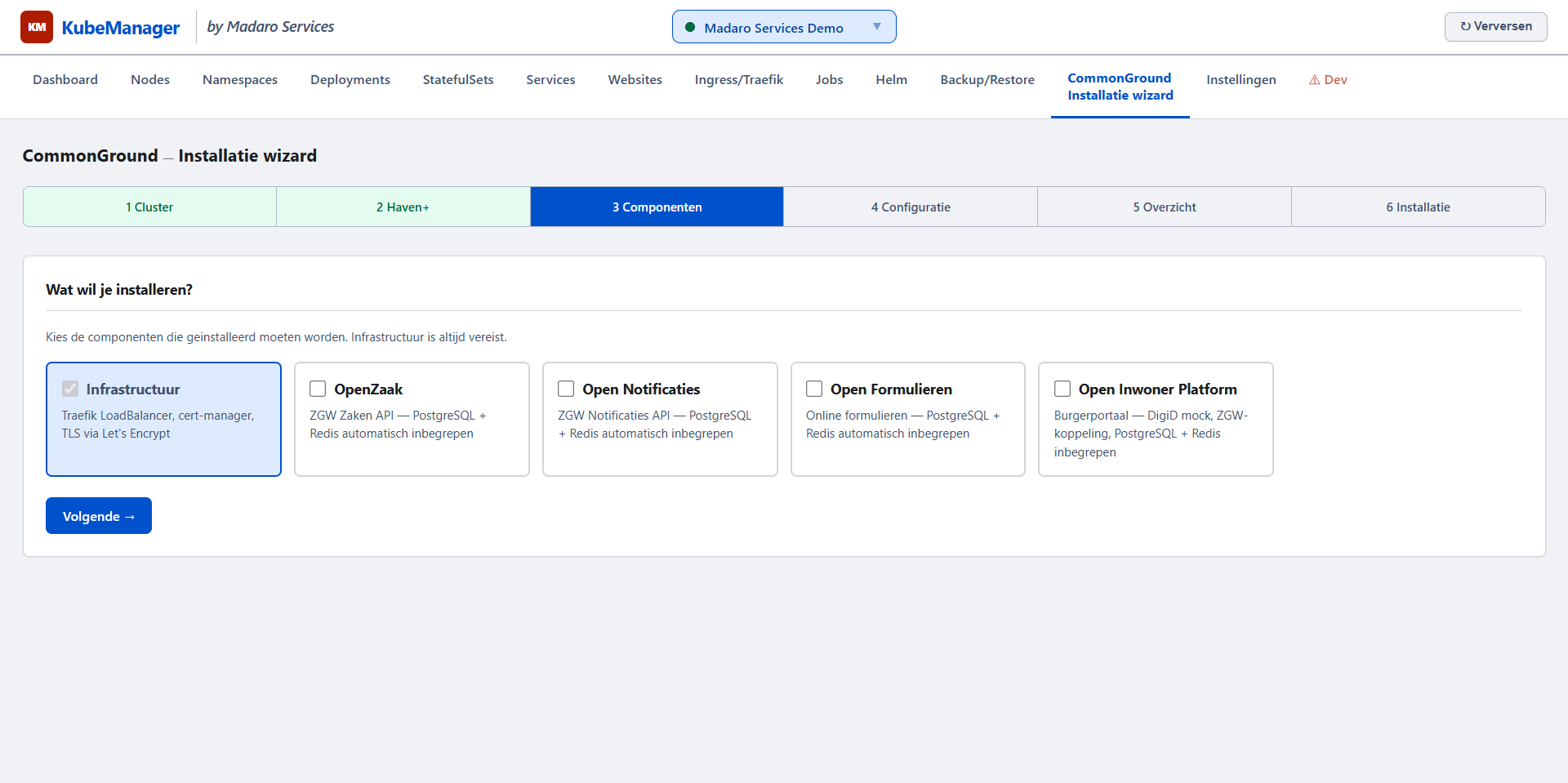Click OpenZaak card description text
The image size is (1568, 783).
click(398, 425)
